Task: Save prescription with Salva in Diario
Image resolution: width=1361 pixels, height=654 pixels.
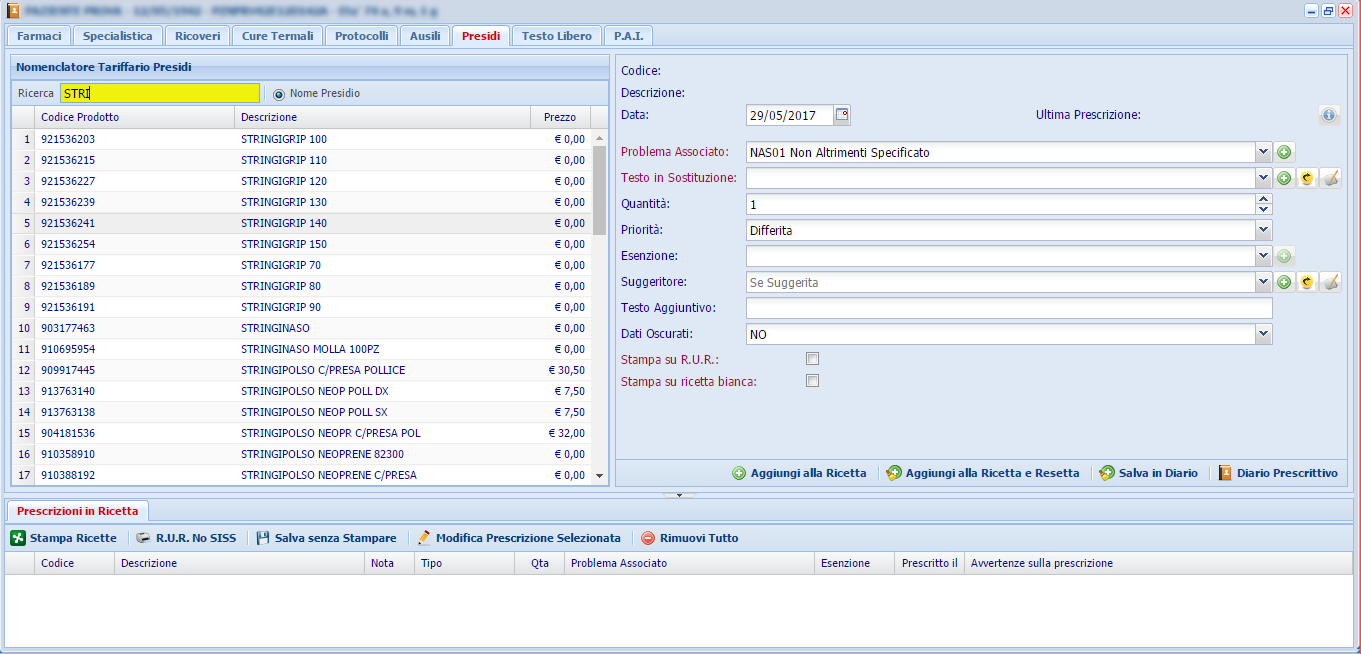Action: [x=1148, y=473]
